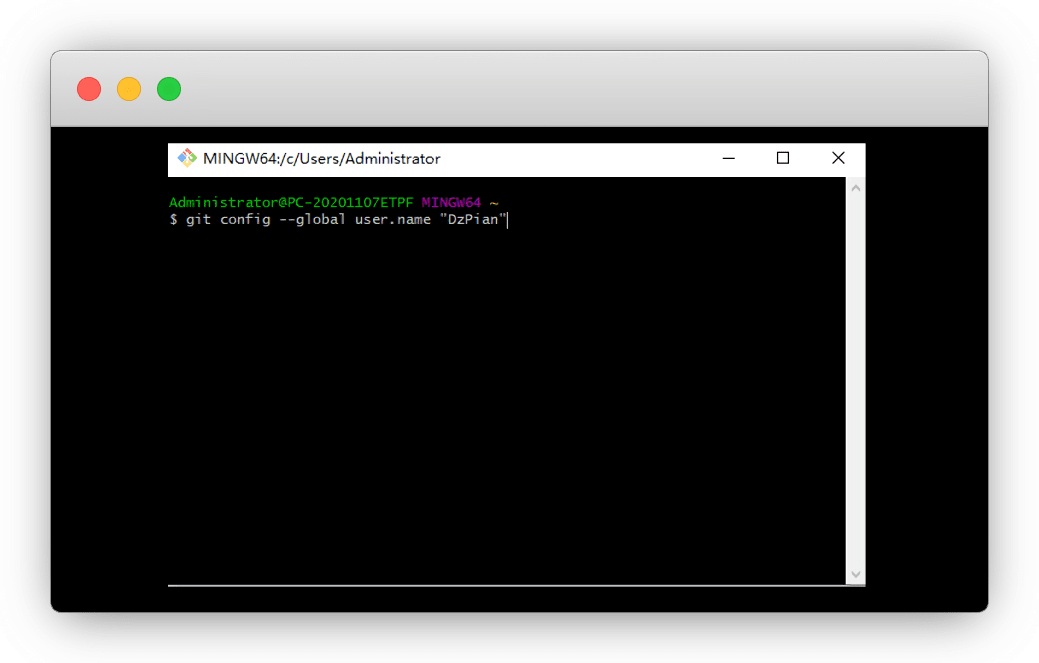Click the Git Bash logo in title bar

pyautogui.click(x=186, y=158)
